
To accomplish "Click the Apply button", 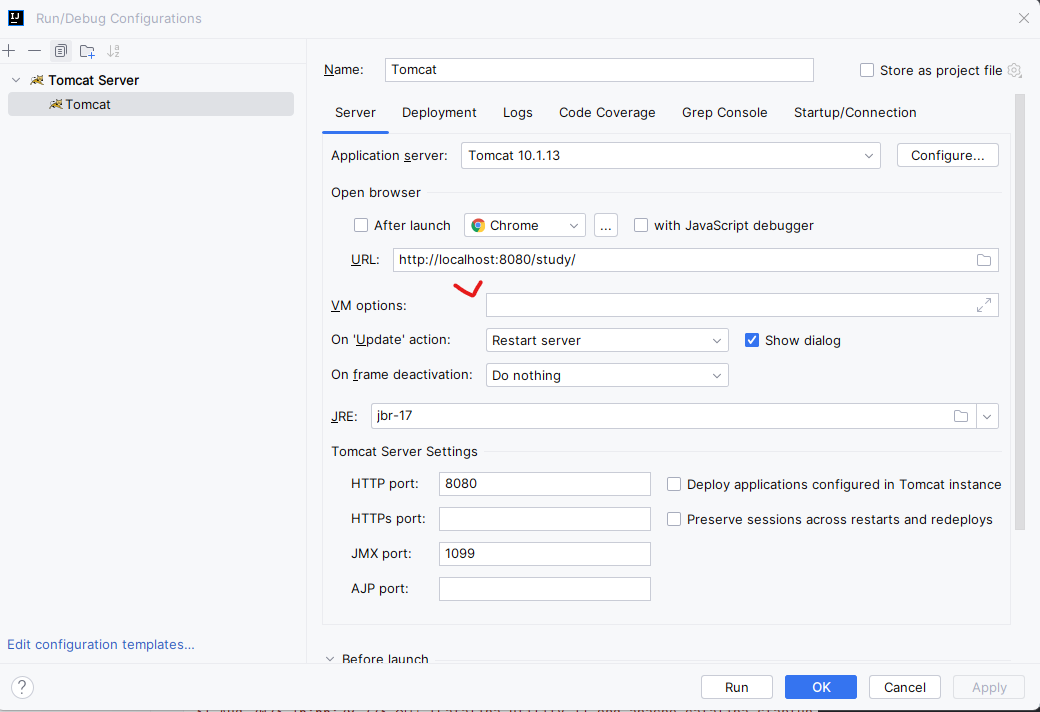I will 989,687.
